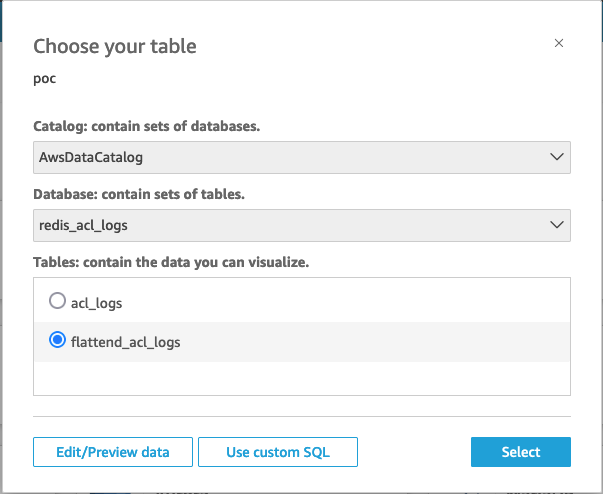This screenshot has width=603, height=494.
Task: Click the flattend_acl_logs table name text
Action: (x=125, y=342)
